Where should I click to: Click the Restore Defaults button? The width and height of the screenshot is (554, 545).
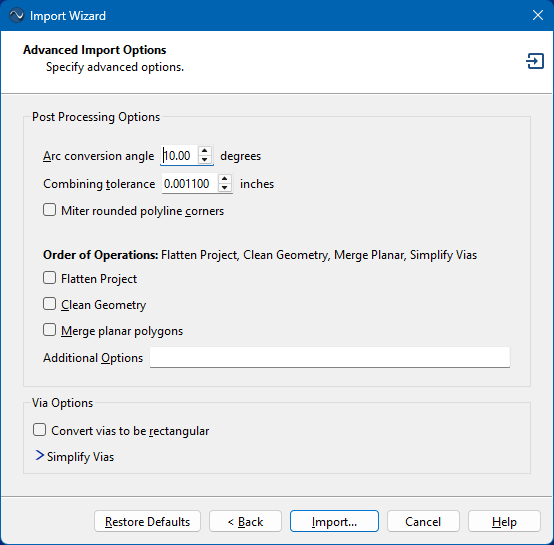(x=147, y=521)
